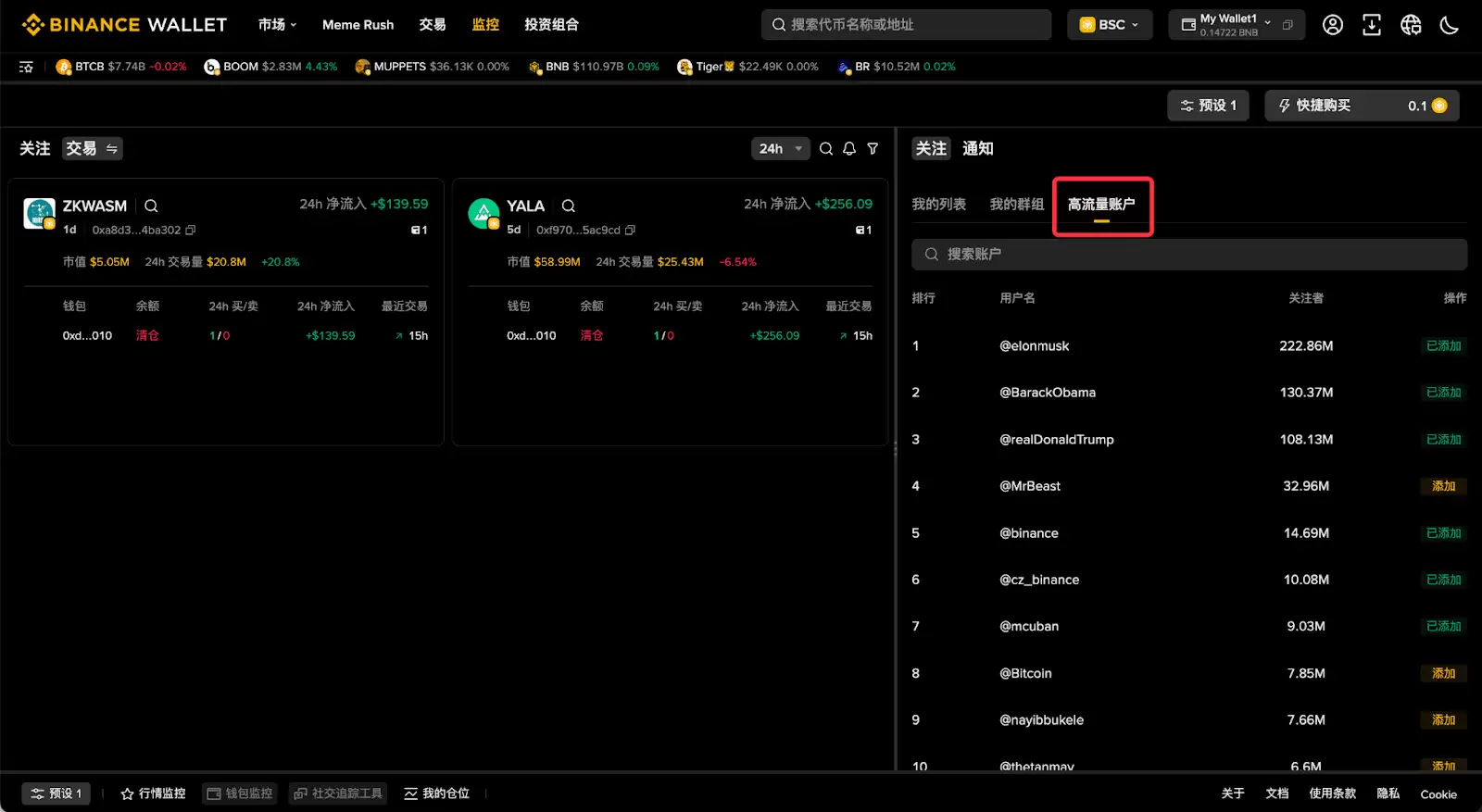Open the 使用条款 footer link
The image size is (1482, 812).
click(x=1332, y=793)
